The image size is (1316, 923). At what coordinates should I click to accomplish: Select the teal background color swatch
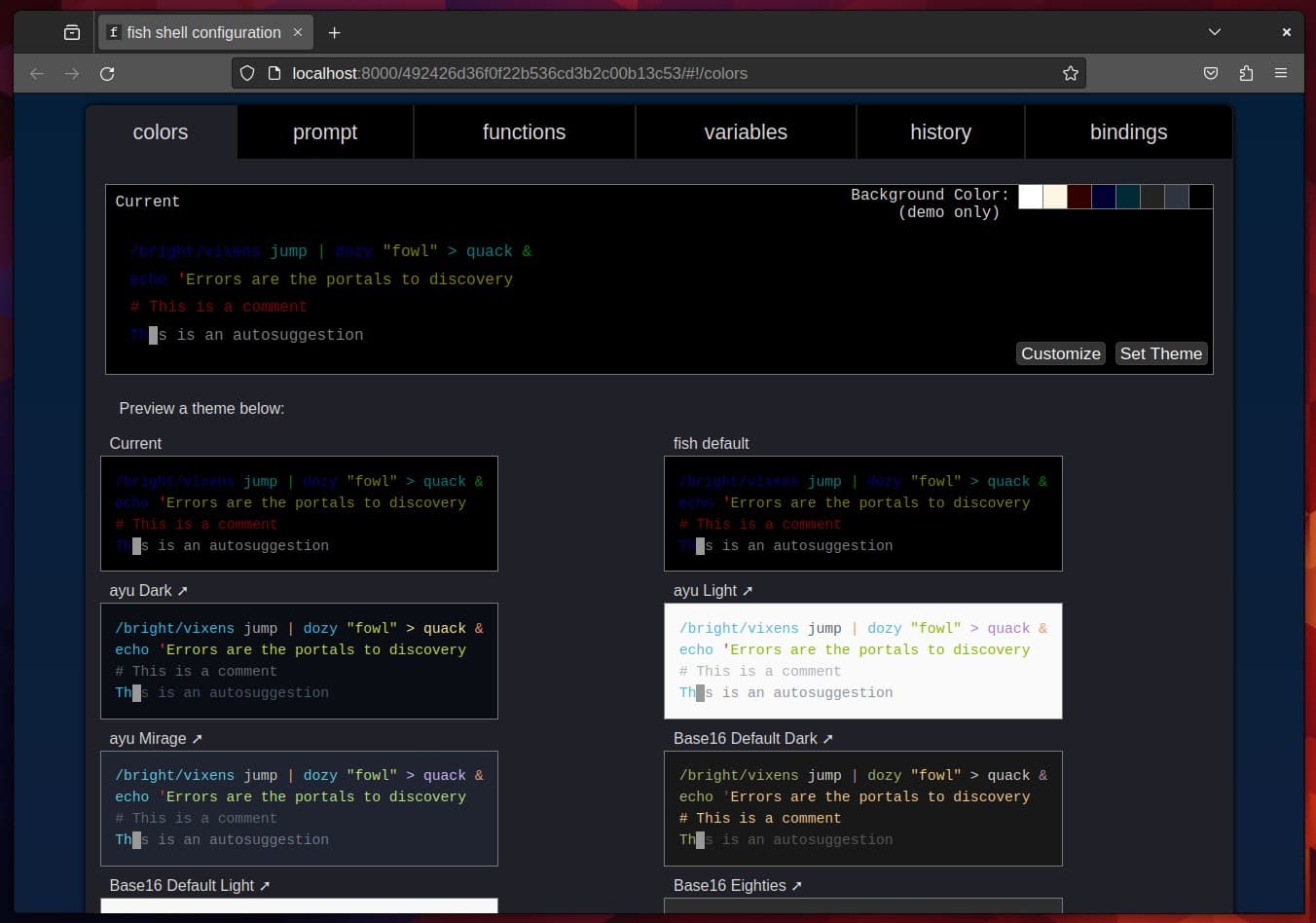[1127, 197]
